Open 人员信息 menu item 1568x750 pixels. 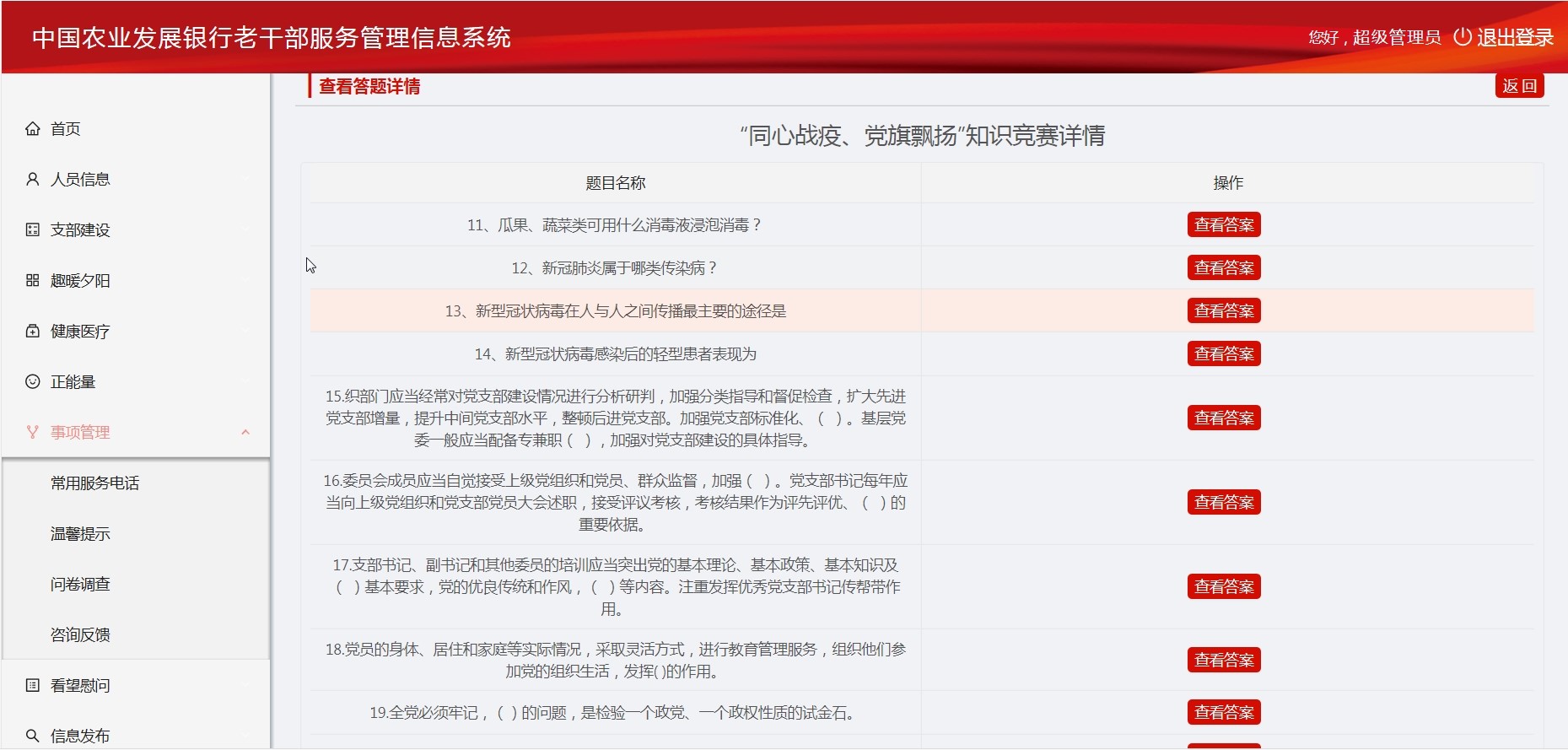80,179
